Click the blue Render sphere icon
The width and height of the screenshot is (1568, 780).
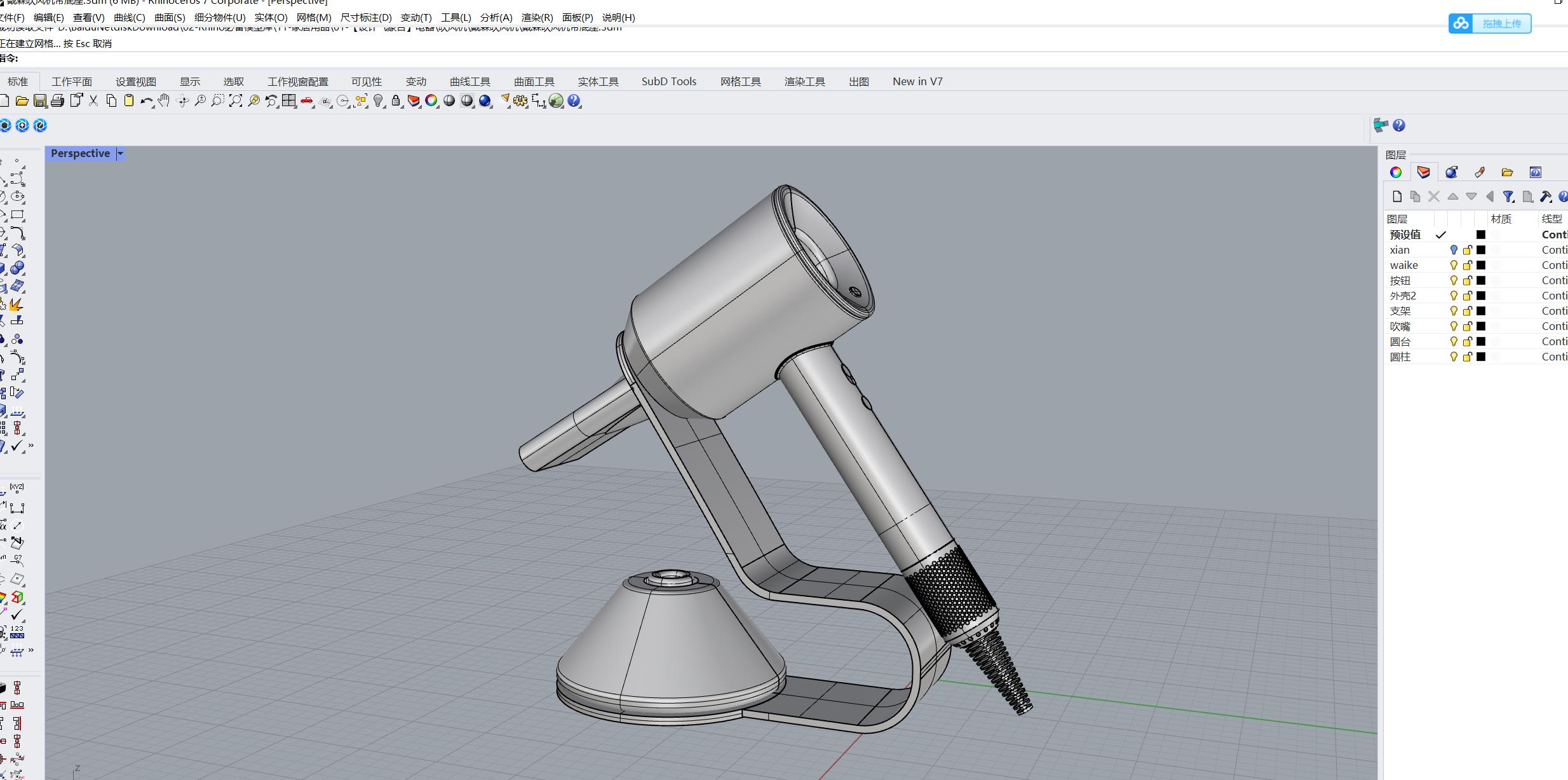[485, 101]
